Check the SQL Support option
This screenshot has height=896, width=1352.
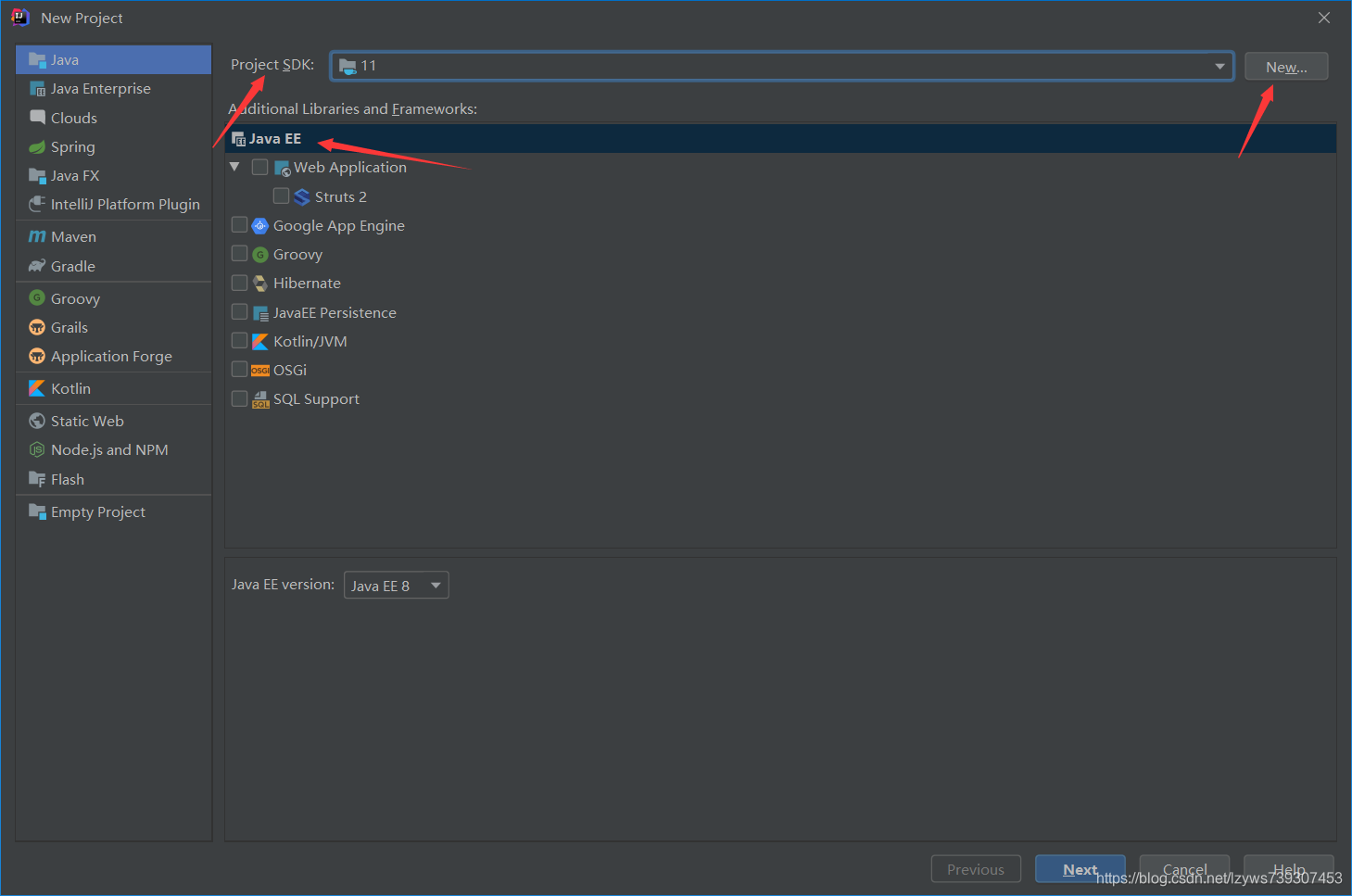click(x=239, y=398)
